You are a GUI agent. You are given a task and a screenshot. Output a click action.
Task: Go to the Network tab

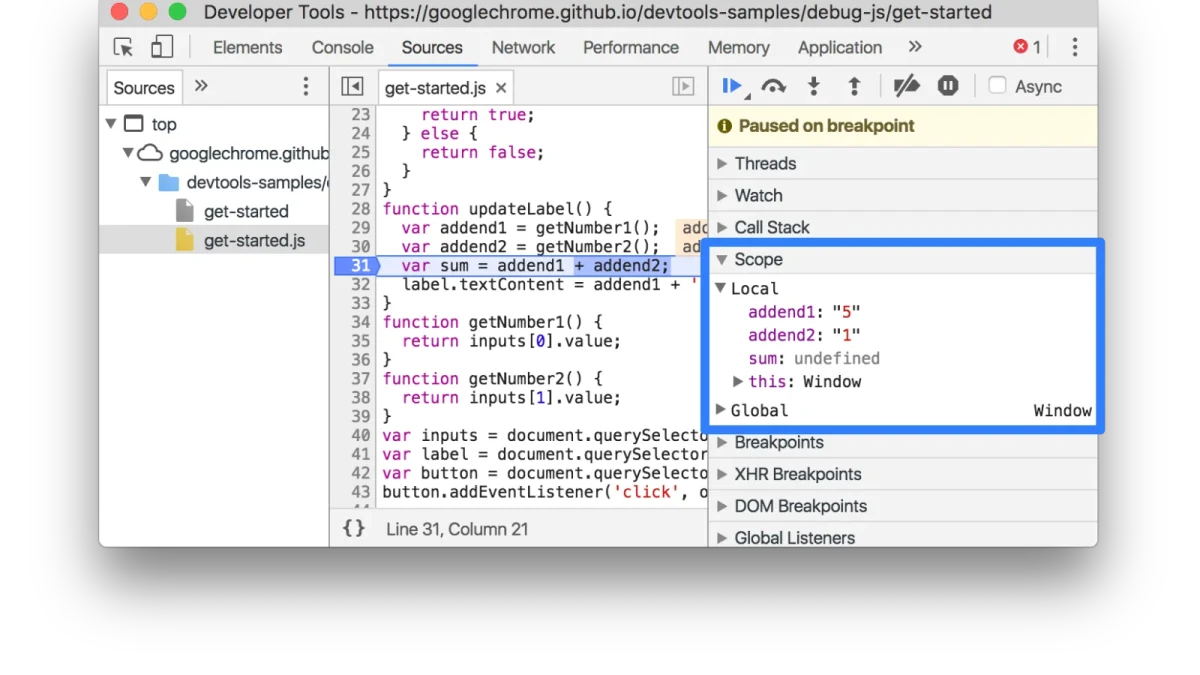pos(523,47)
